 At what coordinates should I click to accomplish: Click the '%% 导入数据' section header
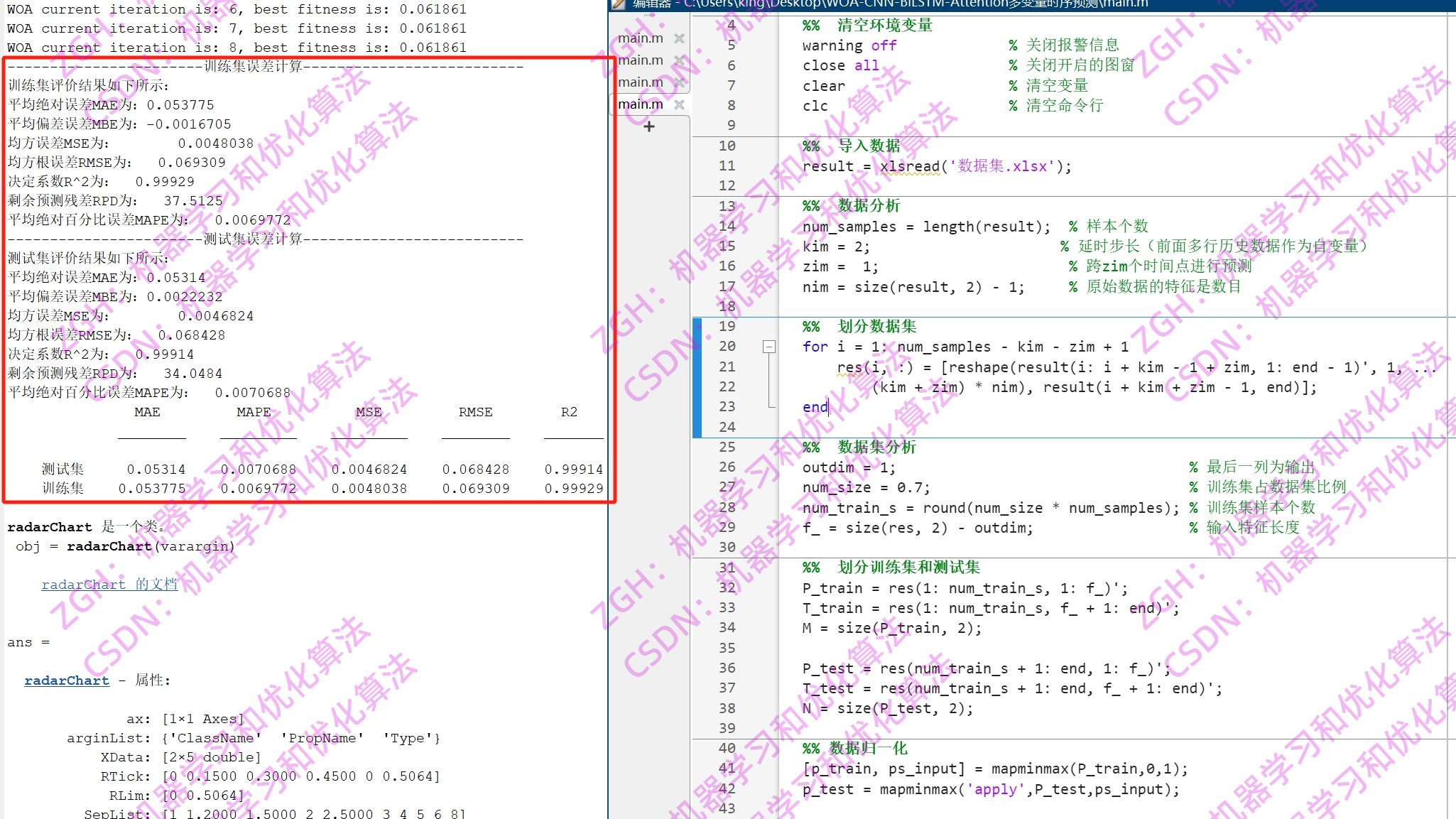point(851,146)
